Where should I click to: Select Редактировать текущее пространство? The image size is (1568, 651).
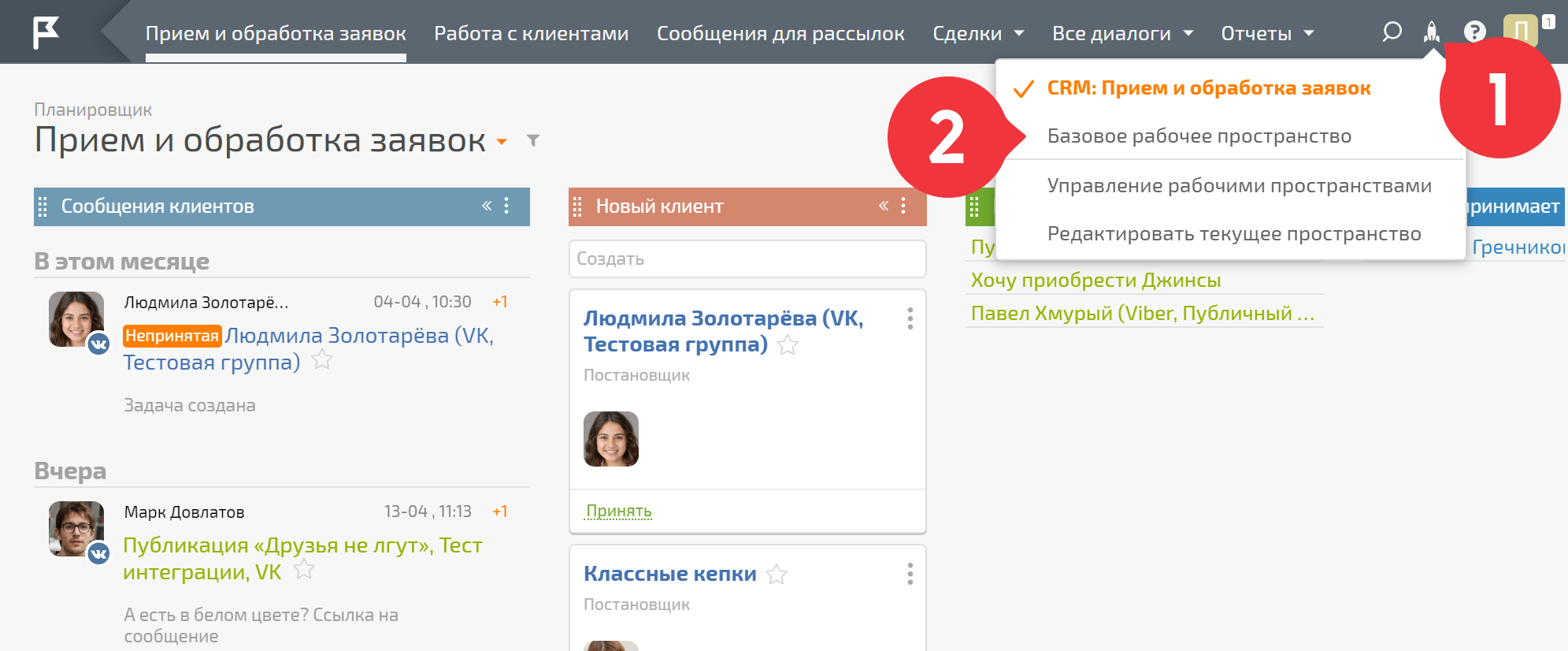click(1233, 234)
